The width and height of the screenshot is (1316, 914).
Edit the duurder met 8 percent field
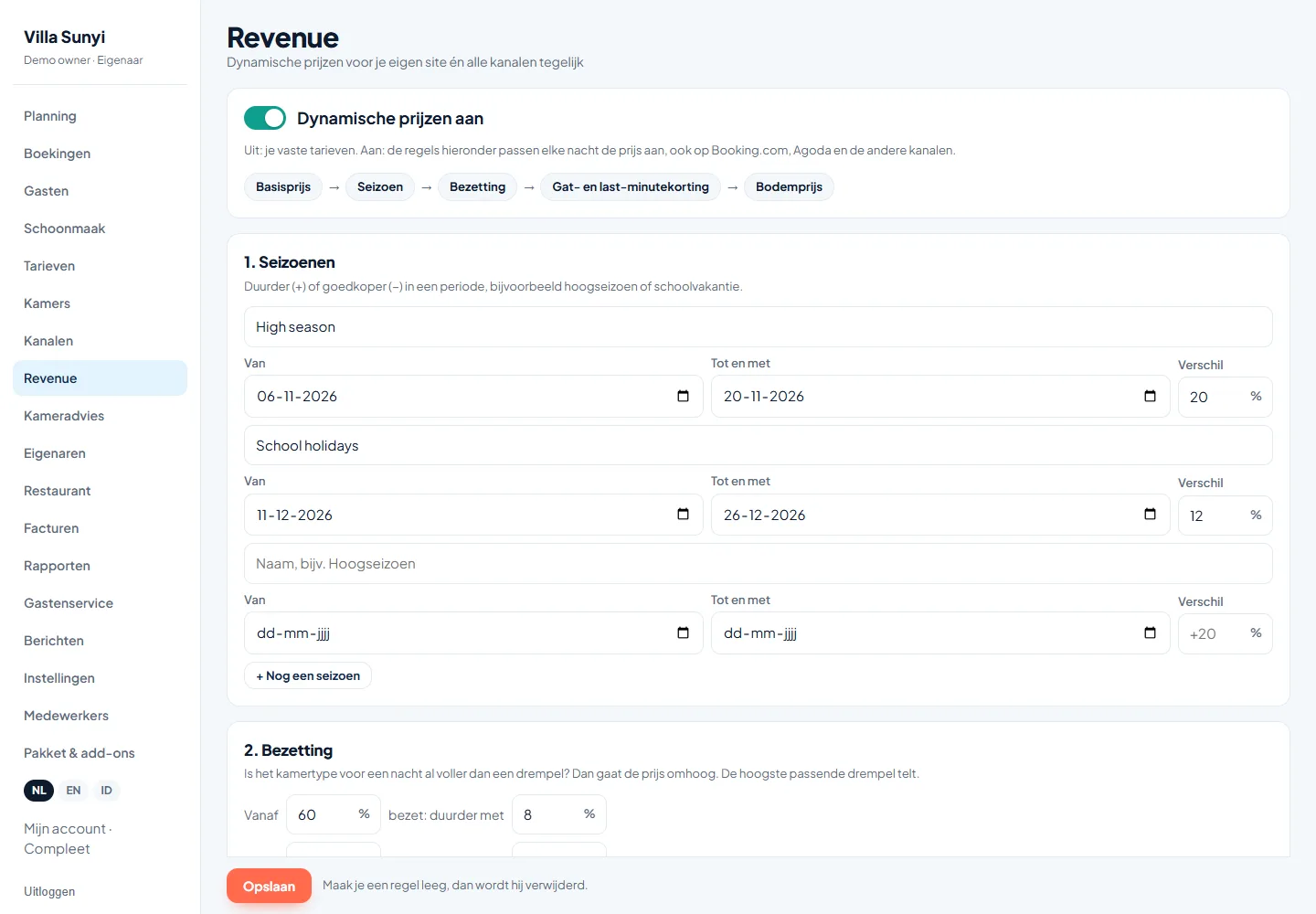559,814
